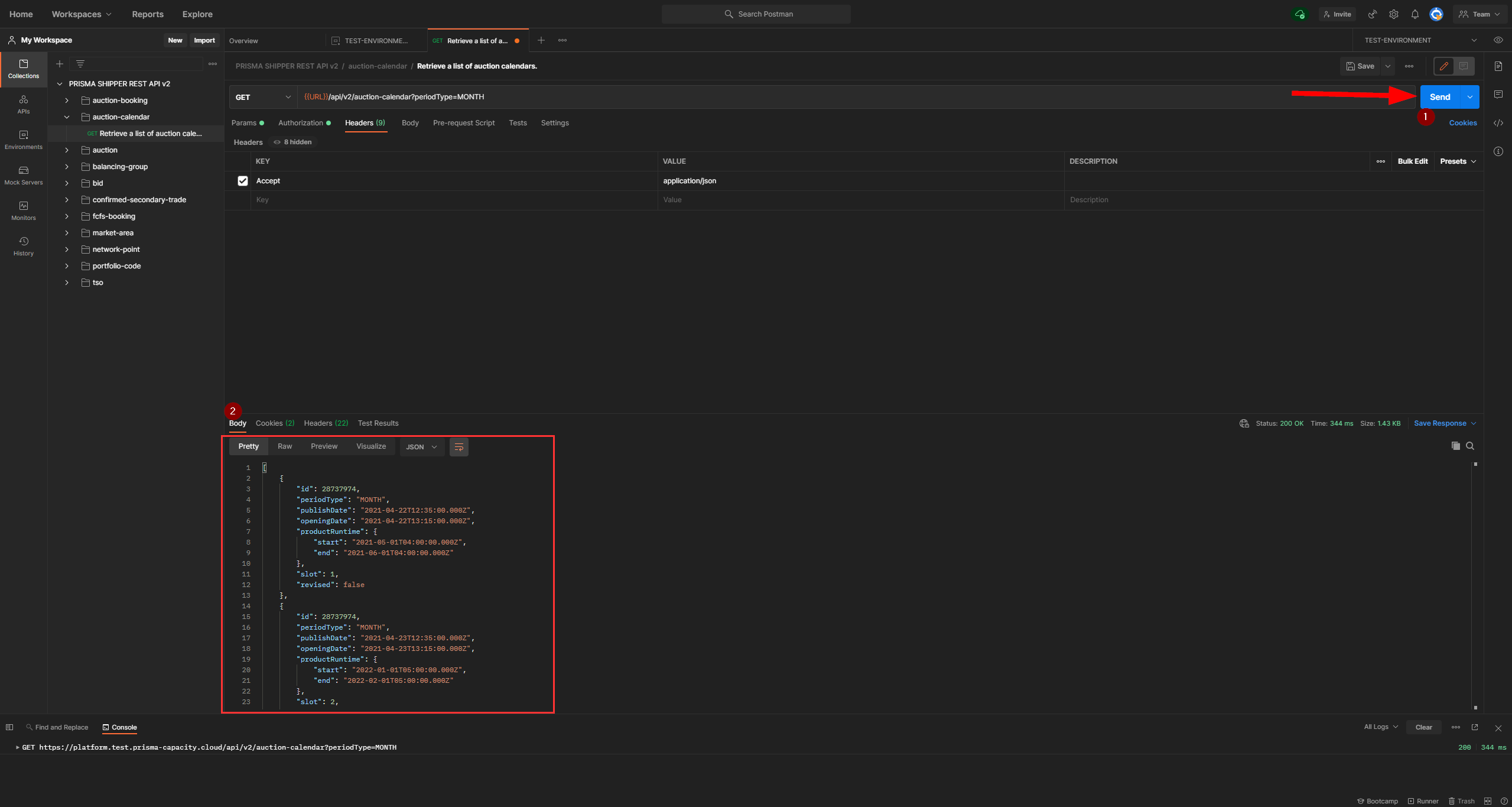Viewport: 1512px width, 807px height.
Task: Click the Cookies link
Action: point(1462,123)
